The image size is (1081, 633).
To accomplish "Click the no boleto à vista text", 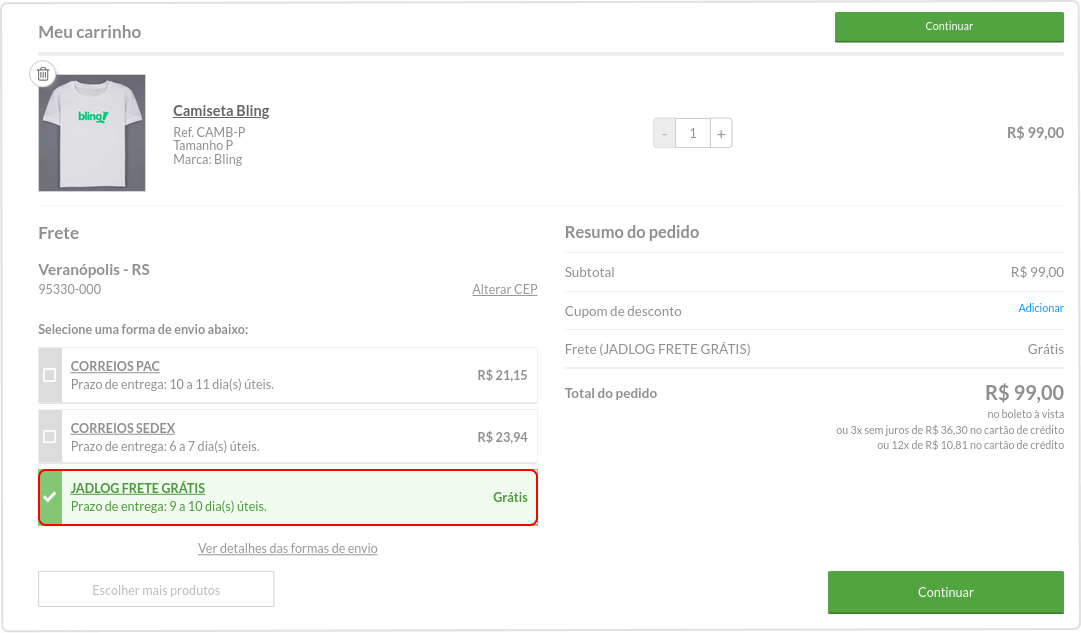I will [x=1025, y=414].
